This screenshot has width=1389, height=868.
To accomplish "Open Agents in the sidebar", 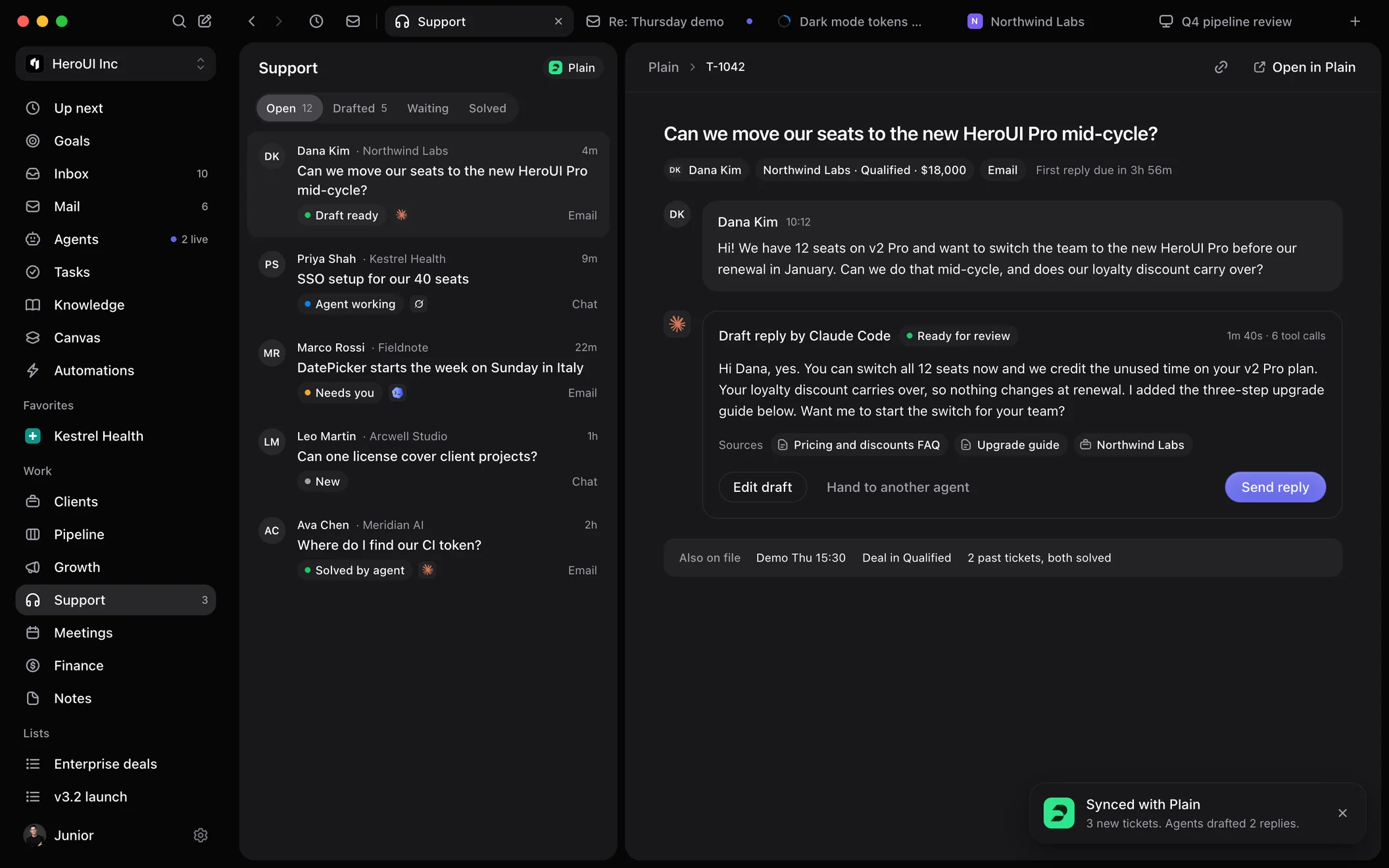I will point(116,239).
